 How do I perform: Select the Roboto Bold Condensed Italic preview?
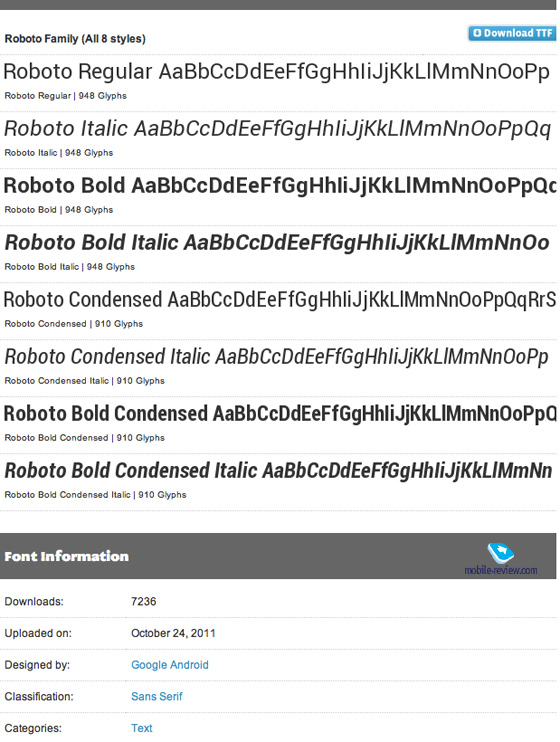click(278, 471)
